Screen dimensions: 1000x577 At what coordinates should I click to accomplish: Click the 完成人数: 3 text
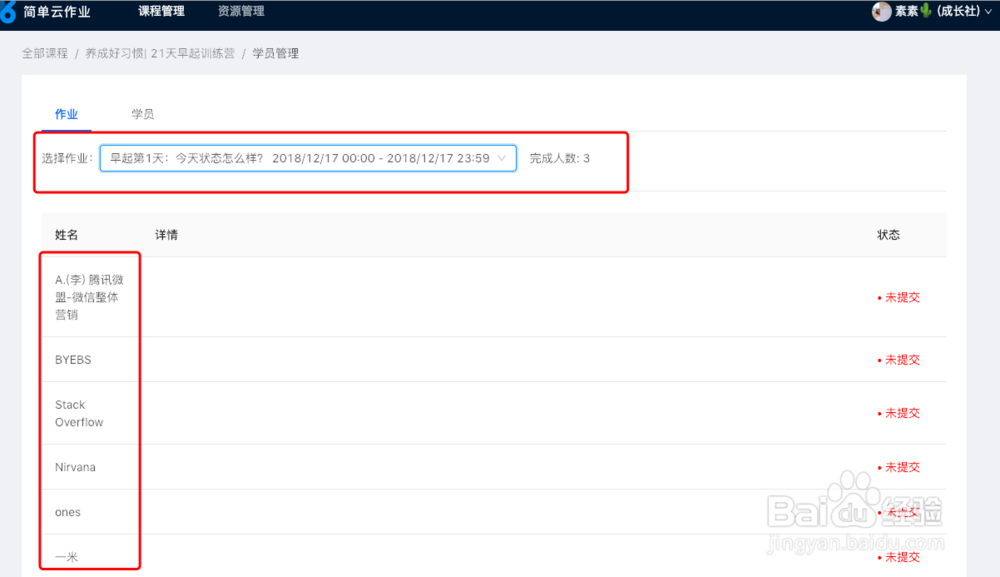click(560, 158)
